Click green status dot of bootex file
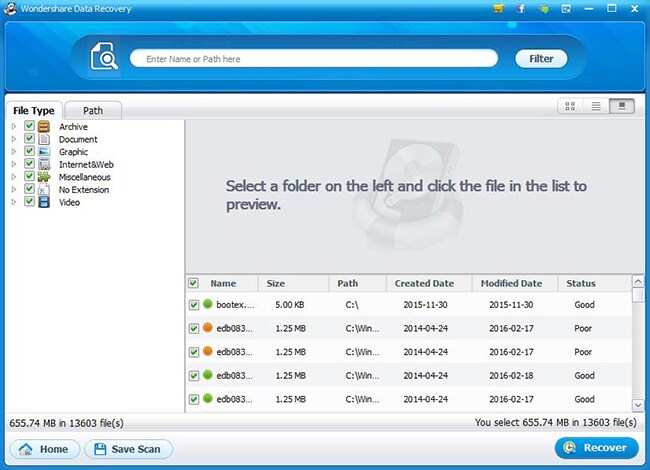This screenshot has height=470, width=650. coord(208,304)
